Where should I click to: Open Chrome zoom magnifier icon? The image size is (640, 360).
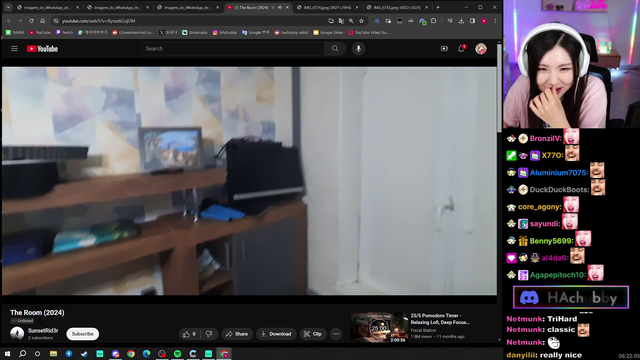pos(351,21)
